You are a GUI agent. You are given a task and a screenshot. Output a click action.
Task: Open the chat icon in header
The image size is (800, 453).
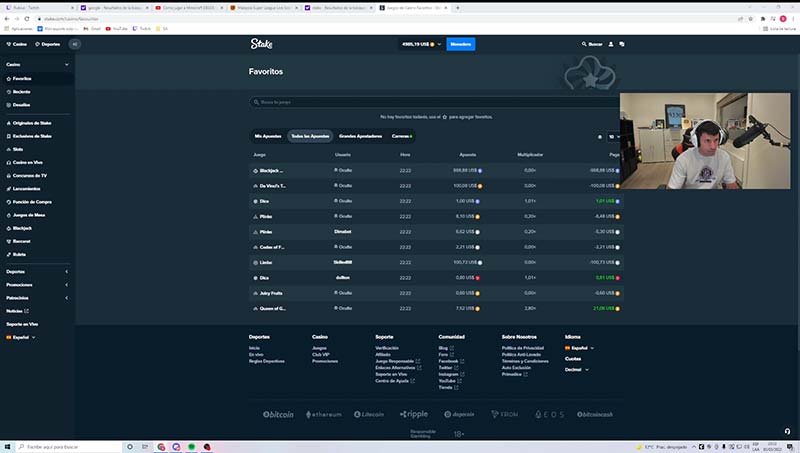click(x=622, y=44)
